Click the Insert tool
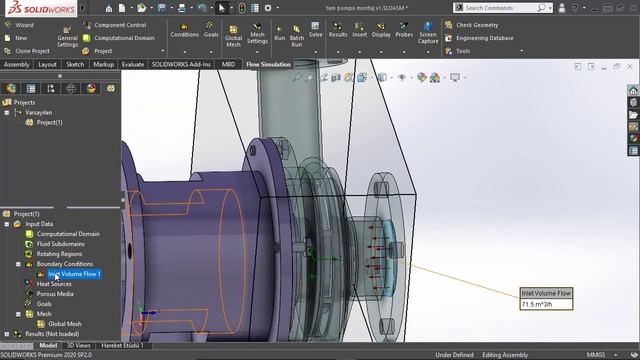The width and height of the screenshot is (640, 360). point(360,30)
